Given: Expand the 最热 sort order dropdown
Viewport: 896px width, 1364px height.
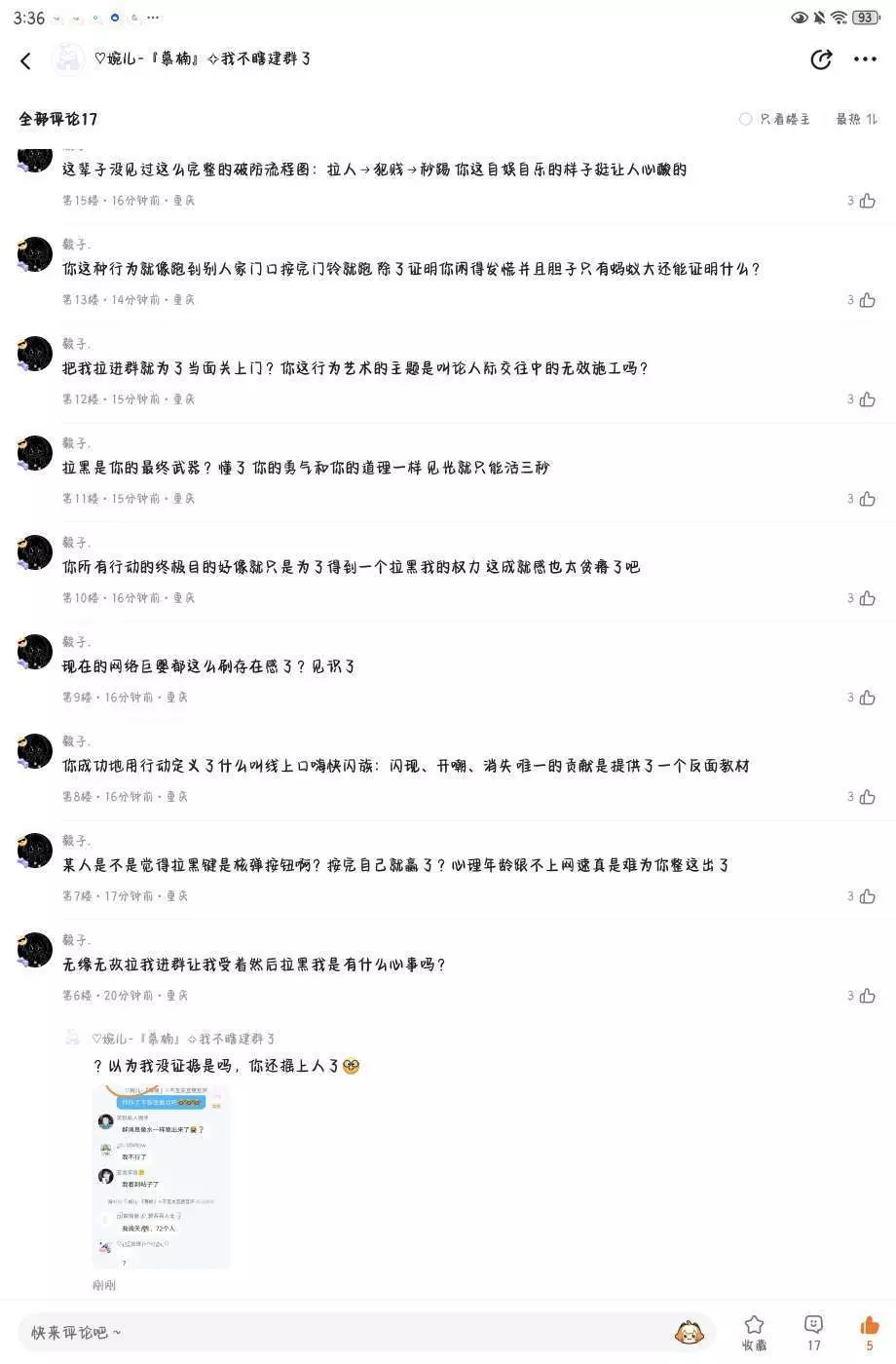Looking at the screenshot, I should 857,119.
